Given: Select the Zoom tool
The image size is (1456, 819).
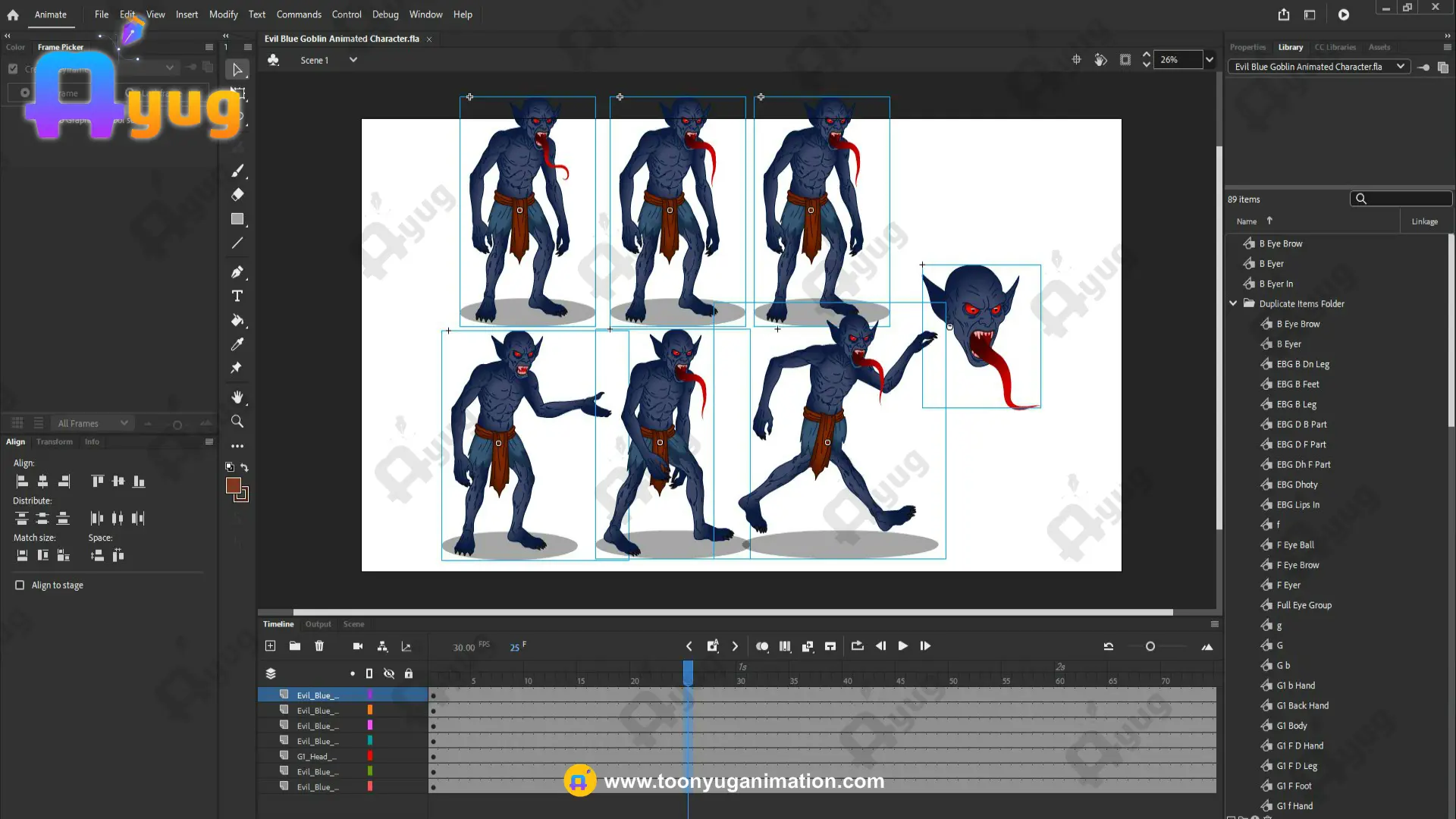Looking at the screenshot, I should pyautogui.click(x=237, y=422).
